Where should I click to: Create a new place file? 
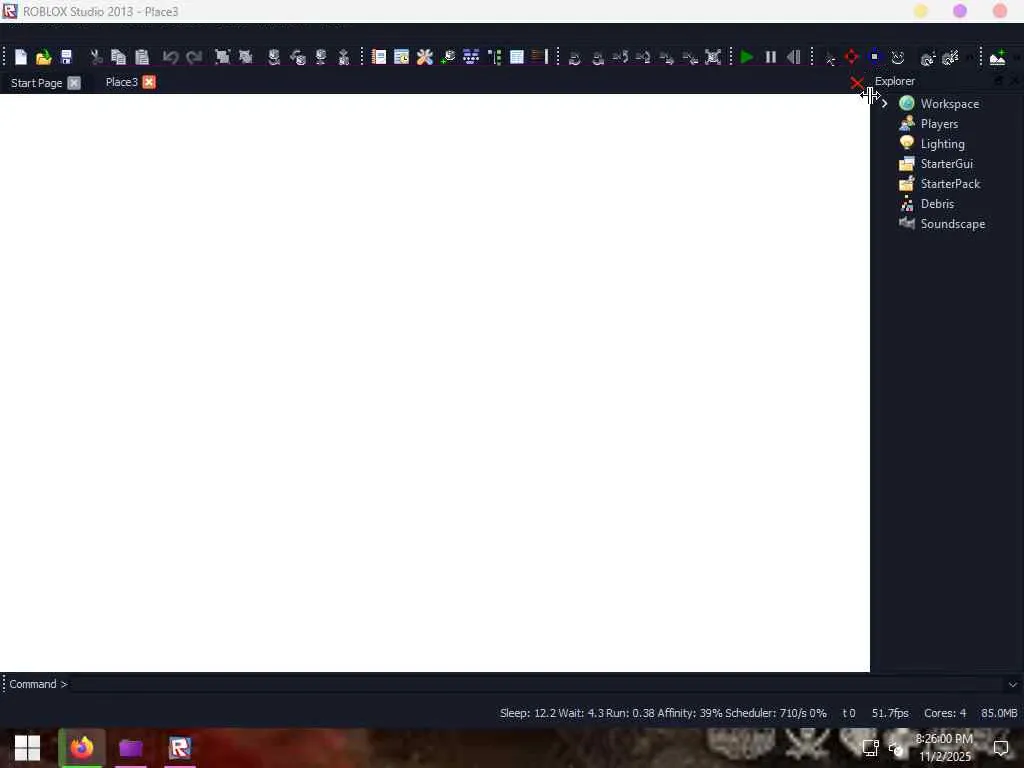point(21,57)
